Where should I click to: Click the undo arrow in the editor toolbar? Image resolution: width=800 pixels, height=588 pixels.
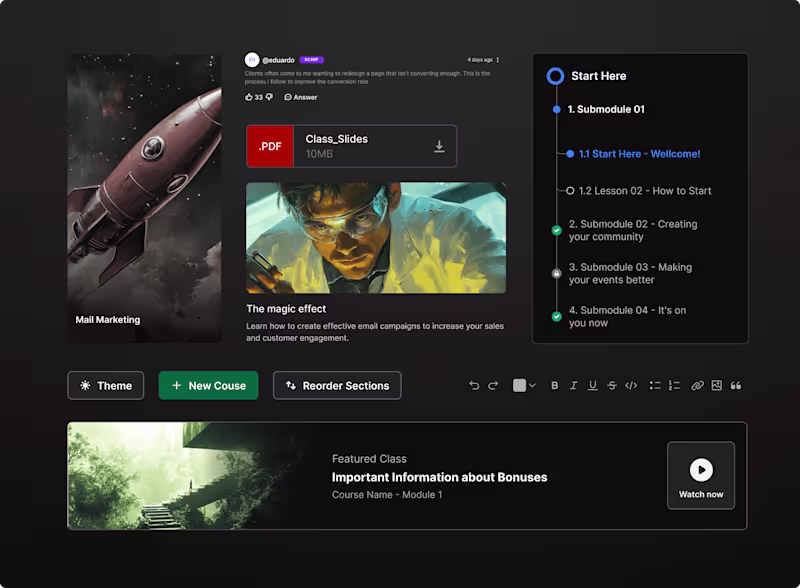tap(474, 385)
